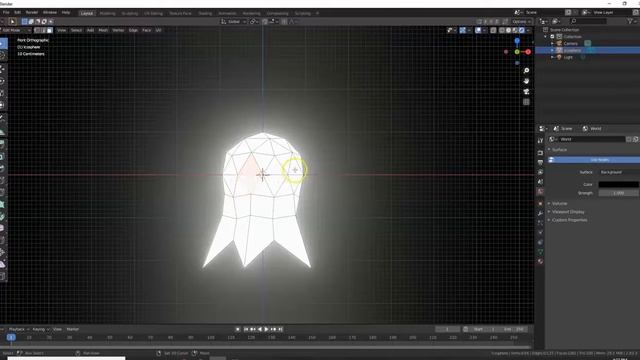Open the Scene properties tab icon
Image resolution: width=640 pixels, height=360 pixels.
point(540,182)
